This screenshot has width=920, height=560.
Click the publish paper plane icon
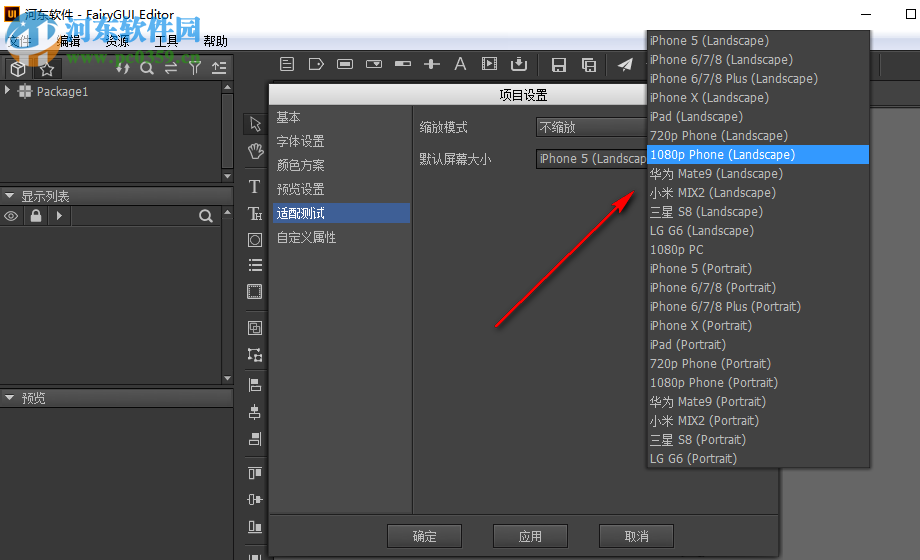(625, 65)
